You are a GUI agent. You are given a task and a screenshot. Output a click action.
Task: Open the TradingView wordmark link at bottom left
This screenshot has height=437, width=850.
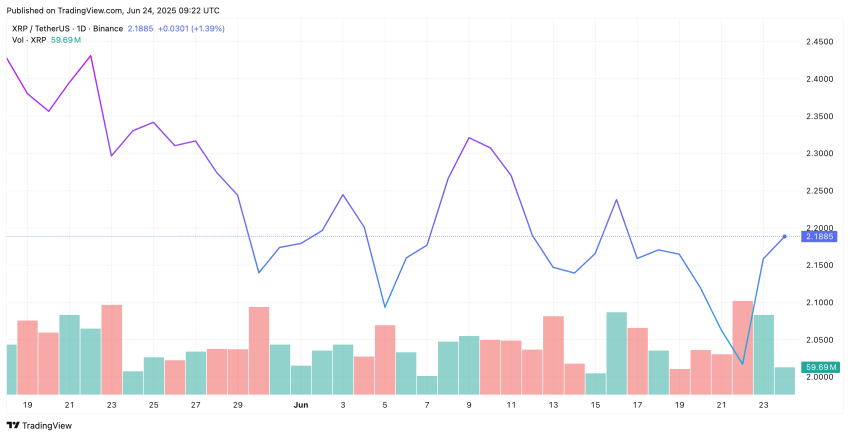point(55,423)
